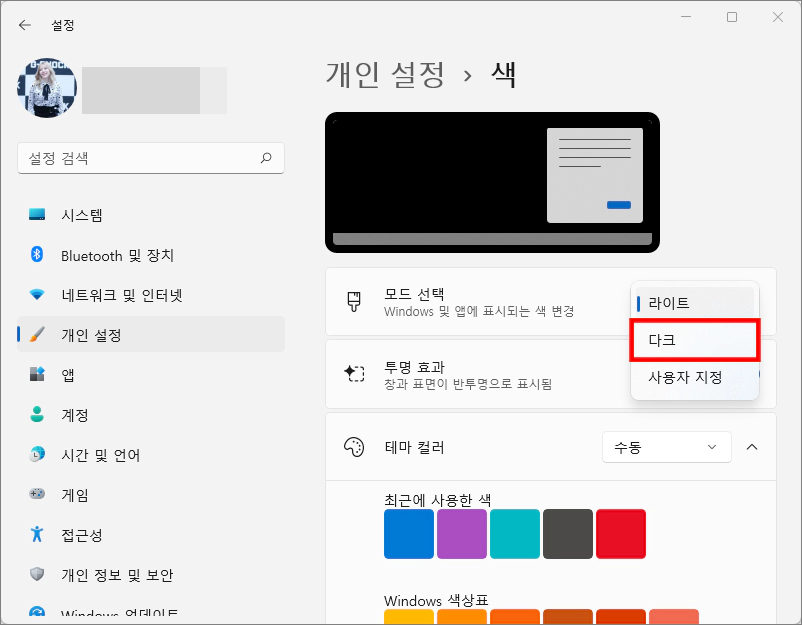The image size is (802, 625).
Task: Open the 수동 theme color dropdown
Action: 666,448
